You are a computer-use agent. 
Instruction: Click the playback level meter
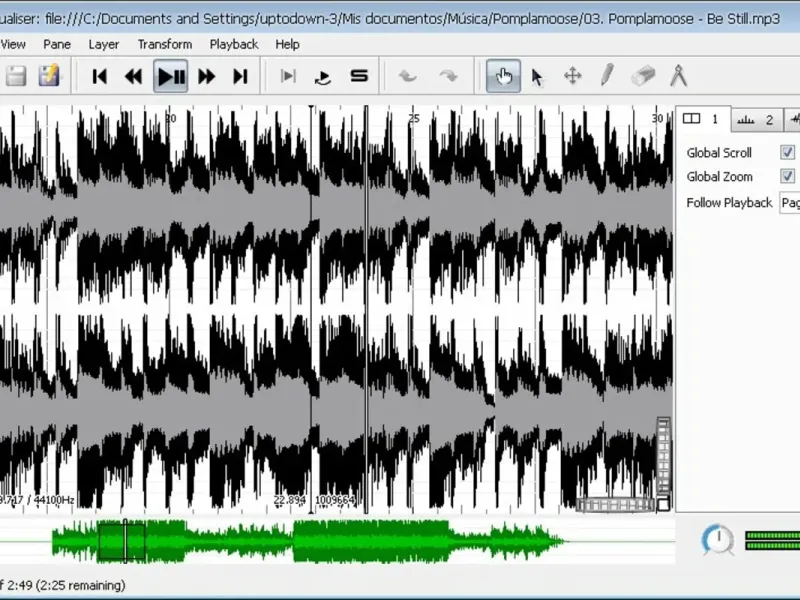(772, 540)
